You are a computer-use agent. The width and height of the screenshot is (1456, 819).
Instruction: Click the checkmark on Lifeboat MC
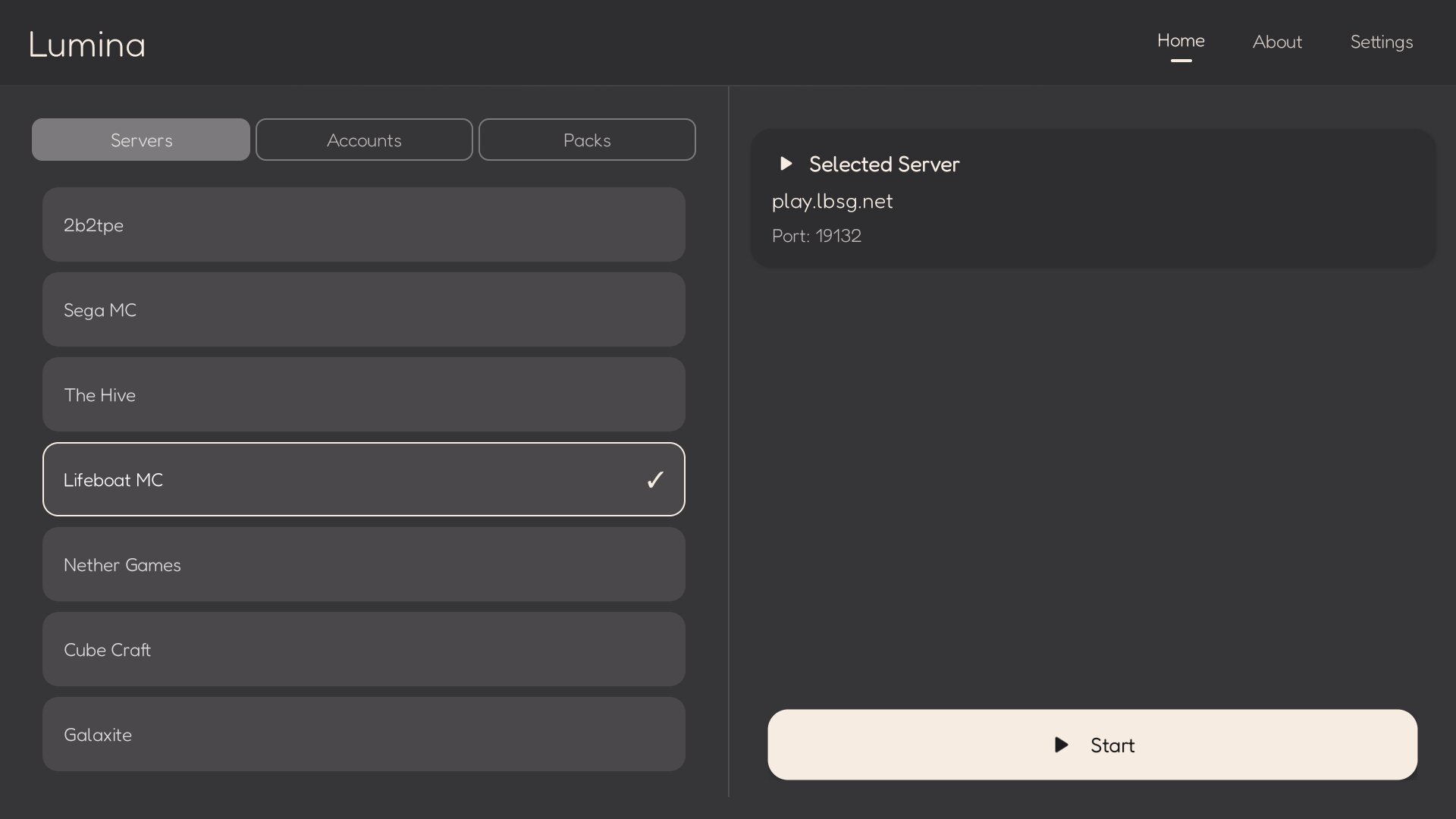point(655,480)
